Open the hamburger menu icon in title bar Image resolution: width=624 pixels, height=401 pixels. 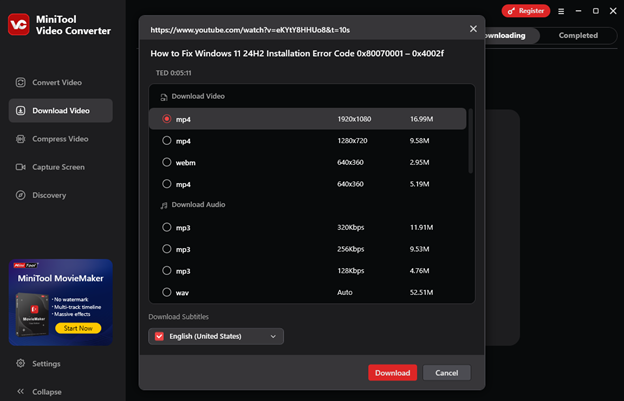561,11
